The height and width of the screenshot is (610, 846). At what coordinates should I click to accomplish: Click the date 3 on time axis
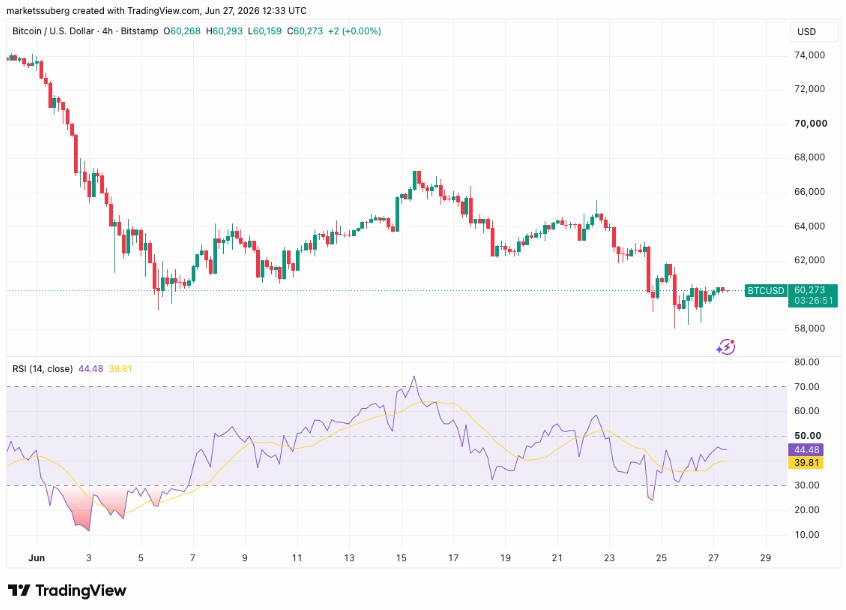pos(88,558)
